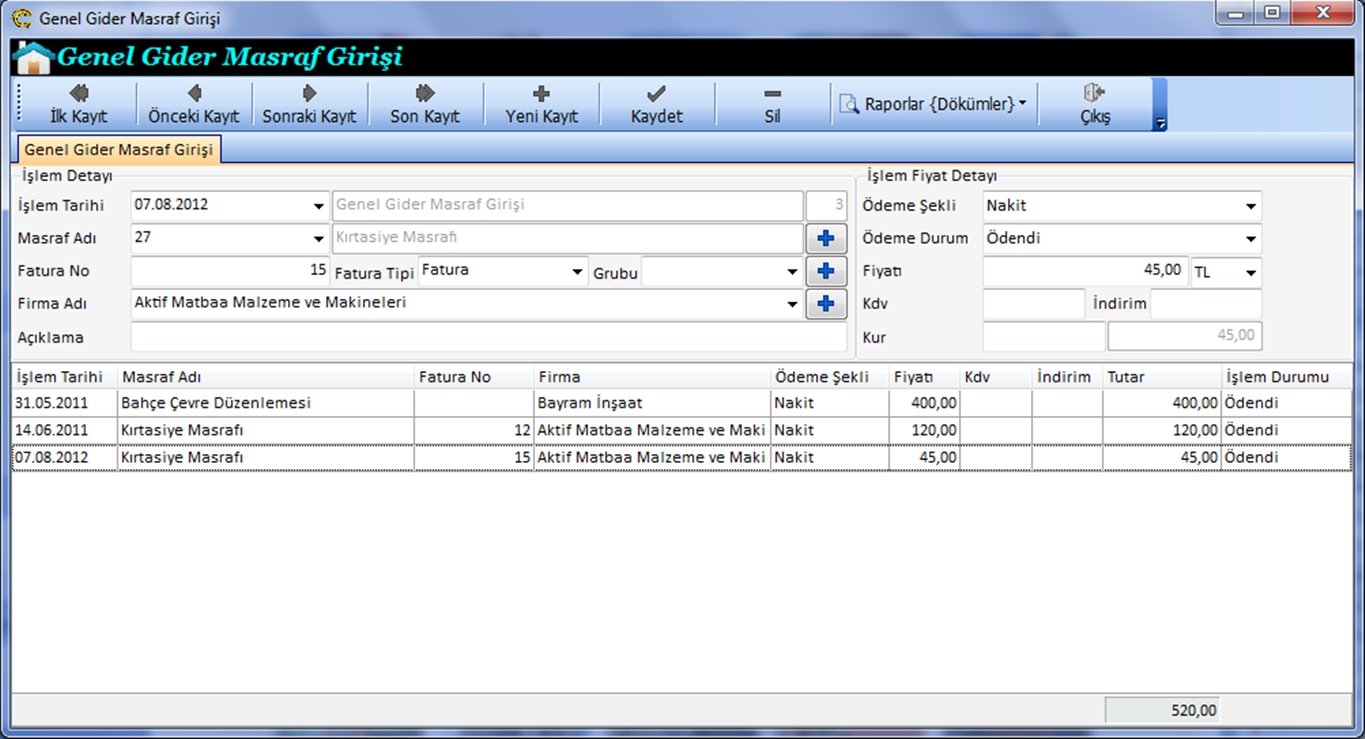The width and height of the screenshot is (1365, 739).
Task: Go to first record with İlk Kayıt
Action: click(x=78, y=104)
